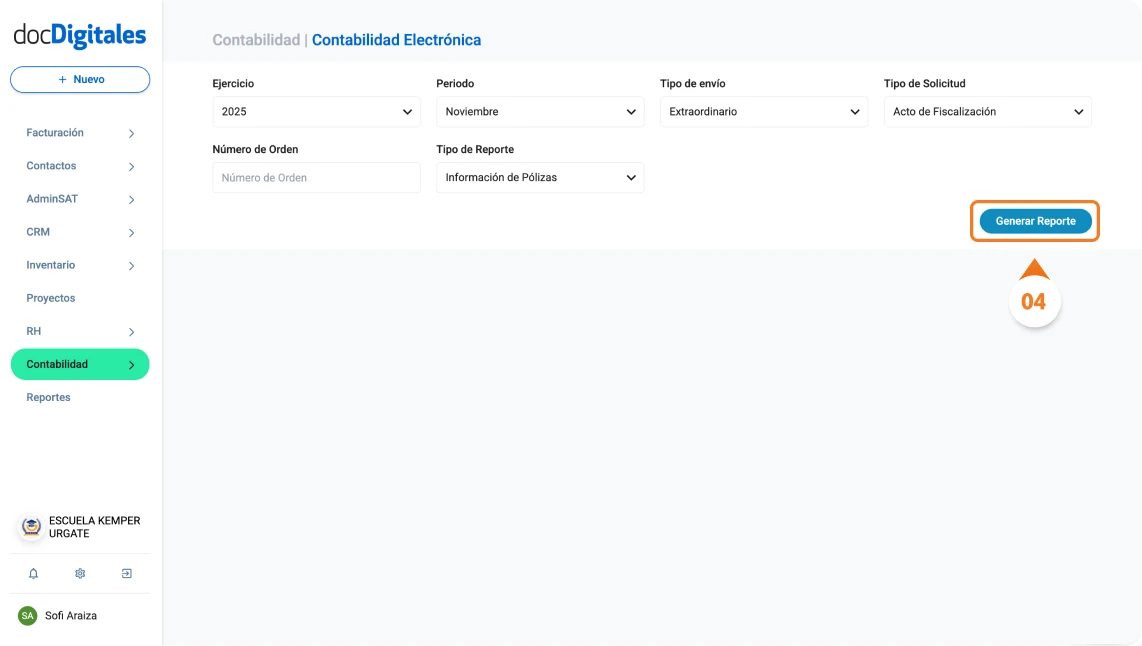Open the Periodo dropdown showing Noviembre
The image size is (1142, 646).
[x=540, y=111]
